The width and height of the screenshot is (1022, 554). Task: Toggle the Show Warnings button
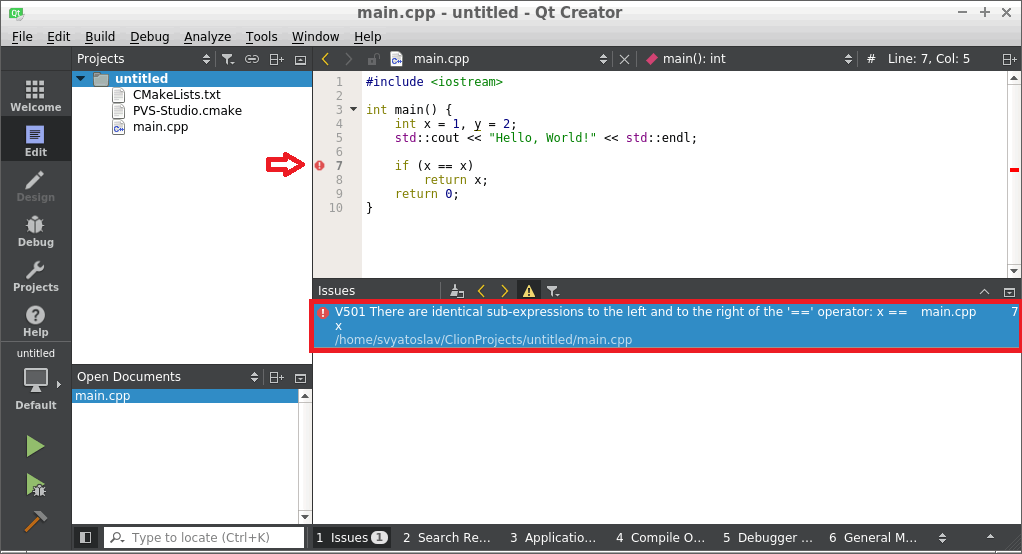pos(529,291)
